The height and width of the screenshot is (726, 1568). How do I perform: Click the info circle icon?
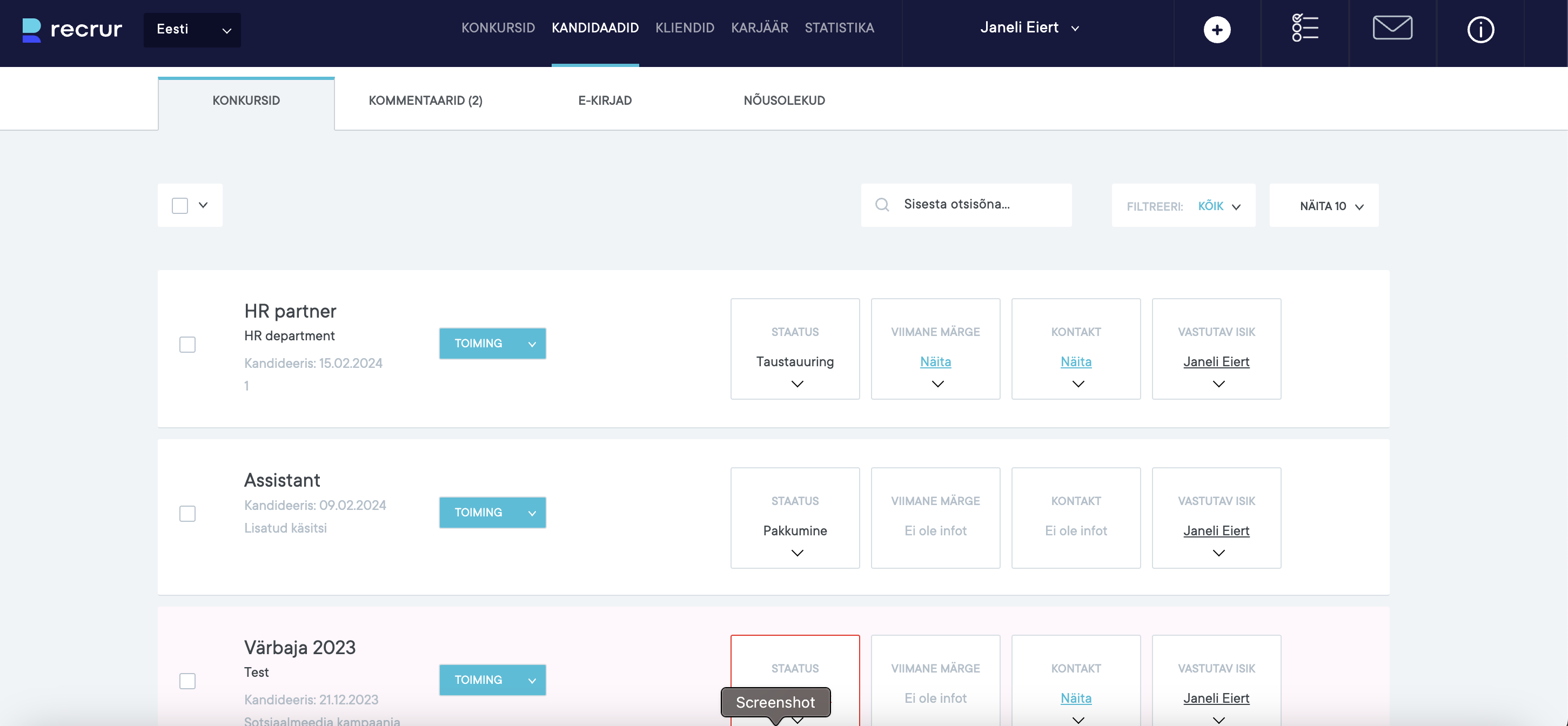[1480, 29]
